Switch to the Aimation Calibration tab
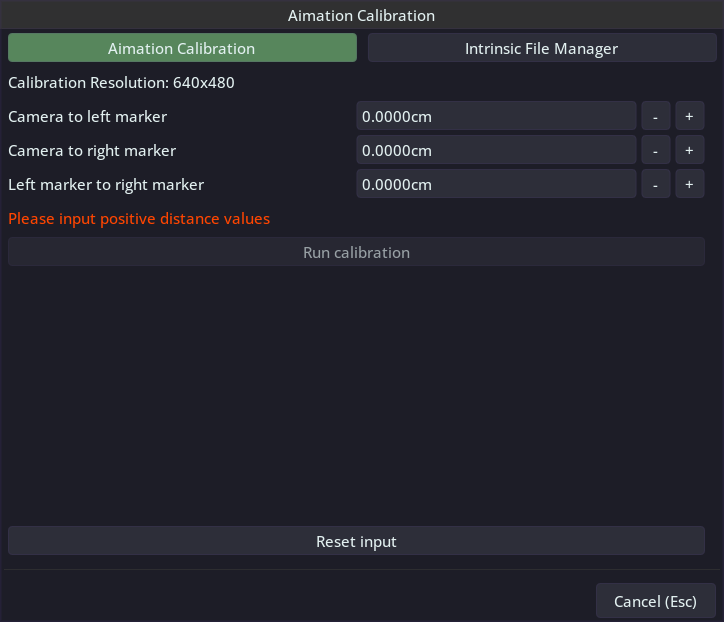Screen dimensions: 724x622 pos(182,48)
